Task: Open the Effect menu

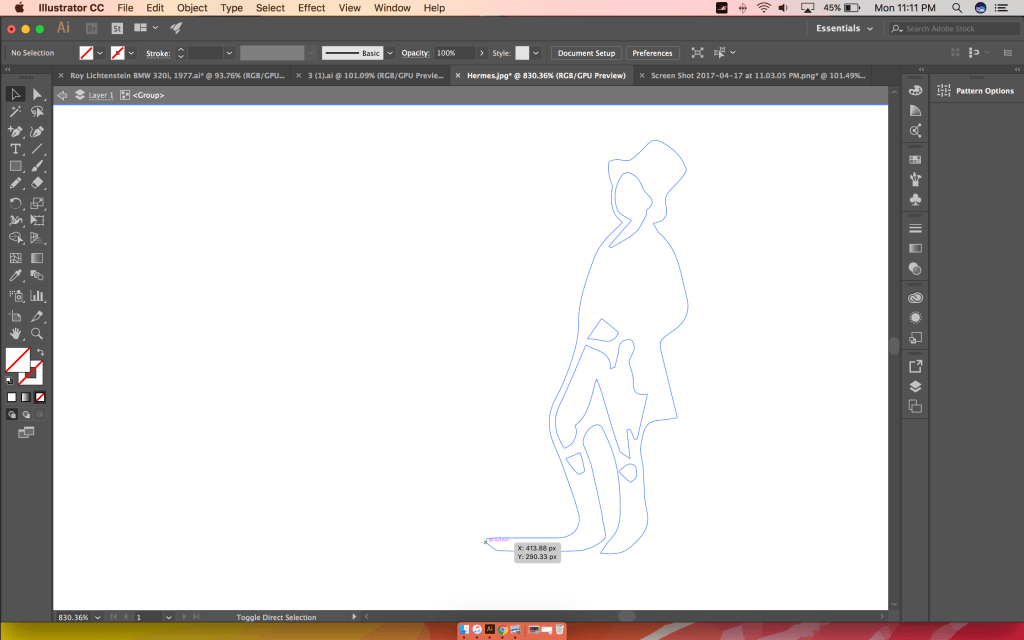Action: pyautogui.click(x=311, y=8)
